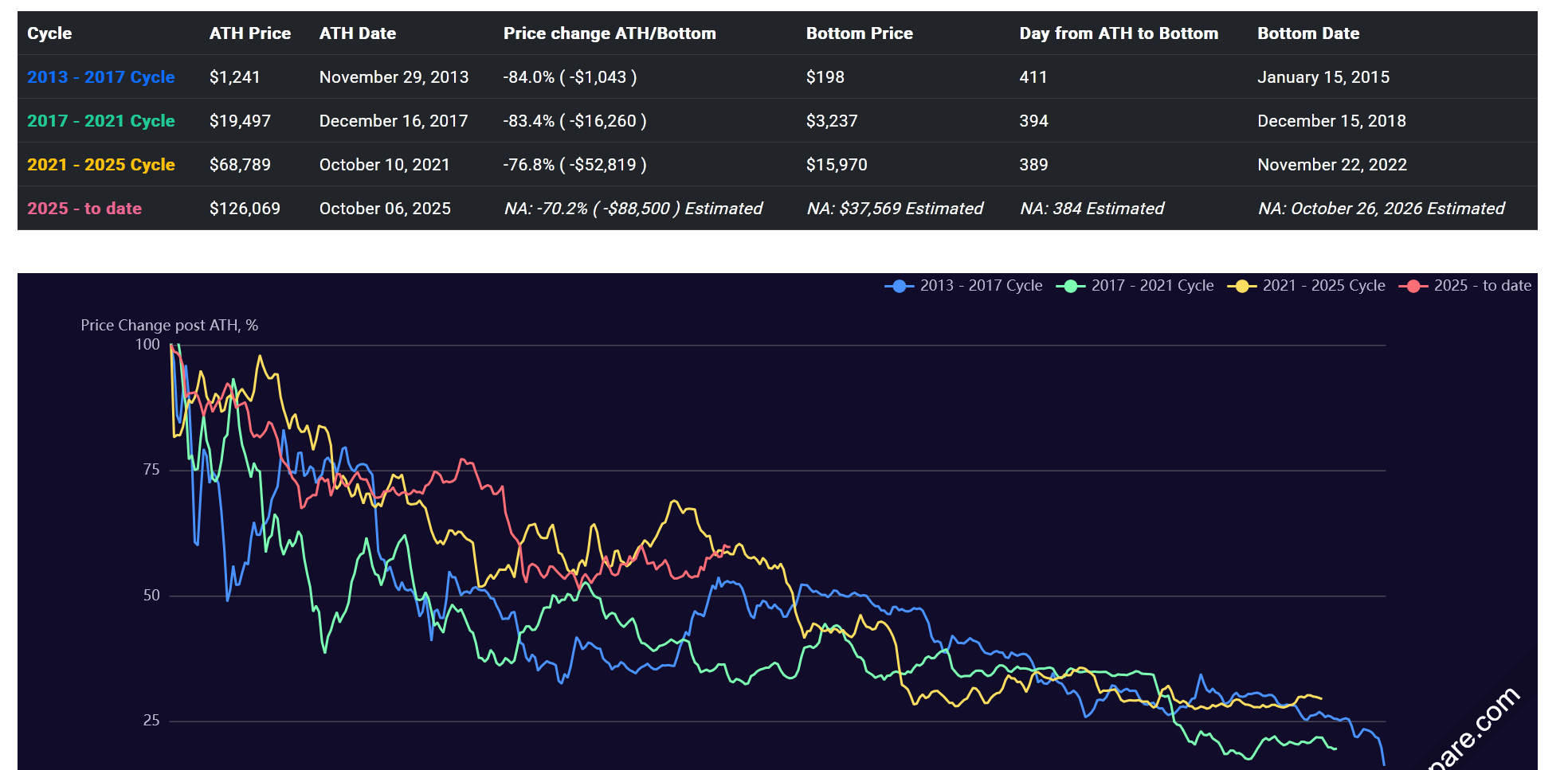Toggle the 2013 - 2017 Cycle legend series
This screenshot has width=1568, height=770.
click(x=963, y=286)
